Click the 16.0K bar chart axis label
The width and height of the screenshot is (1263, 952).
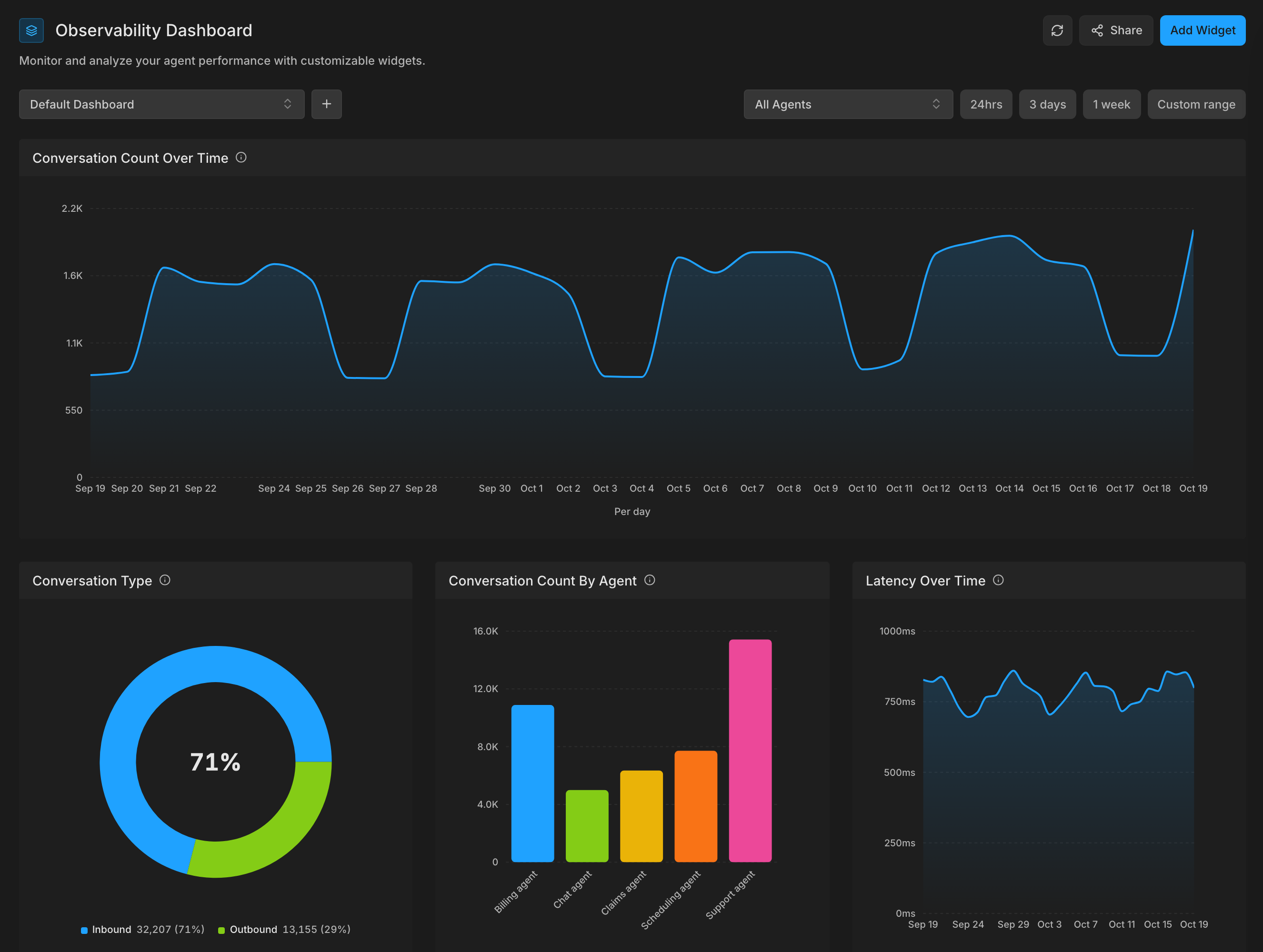pyautogui.click(x=485, y=631)
